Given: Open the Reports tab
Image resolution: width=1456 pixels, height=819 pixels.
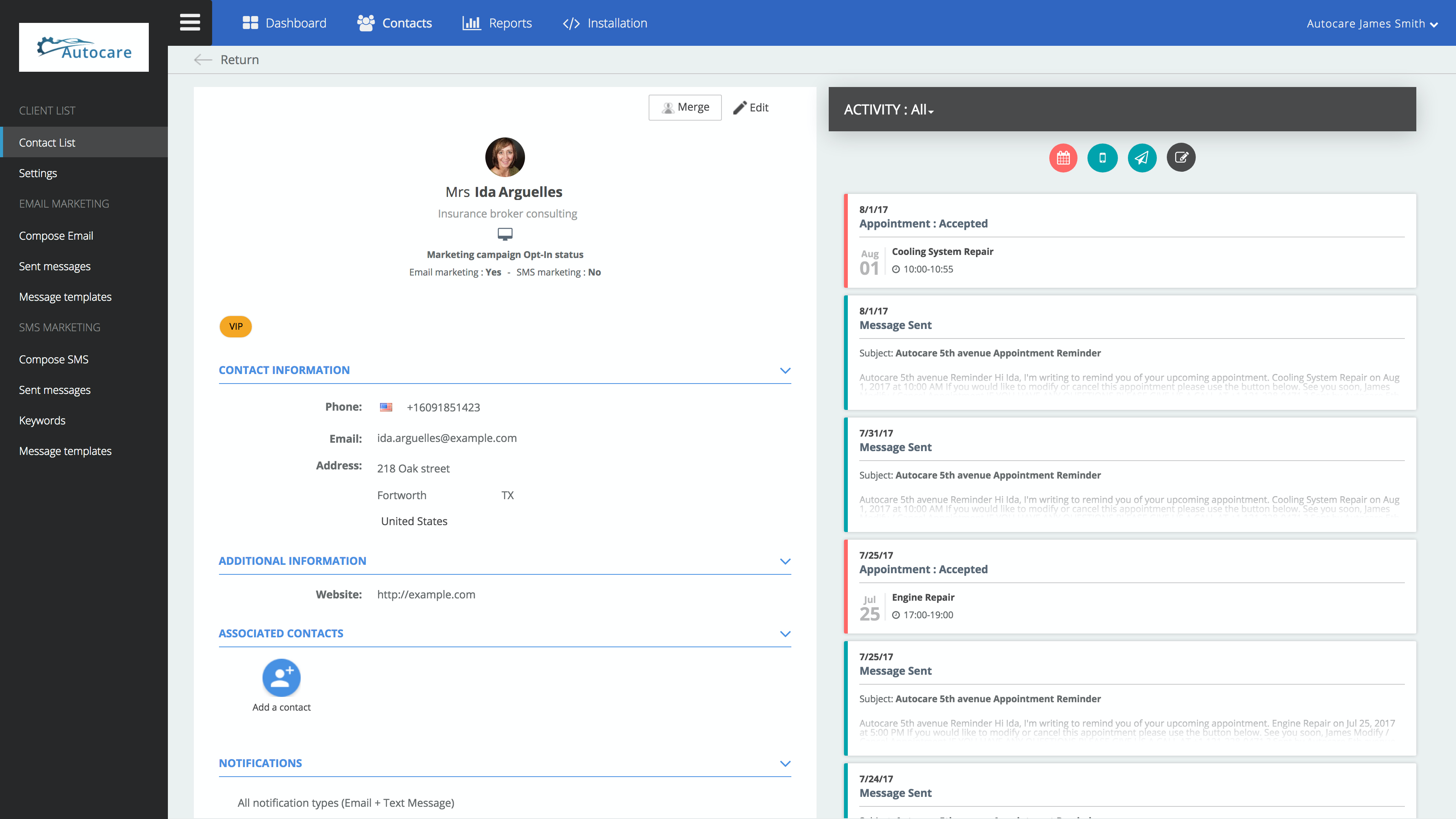Looking at the screenshot, I should coord(497,23).
